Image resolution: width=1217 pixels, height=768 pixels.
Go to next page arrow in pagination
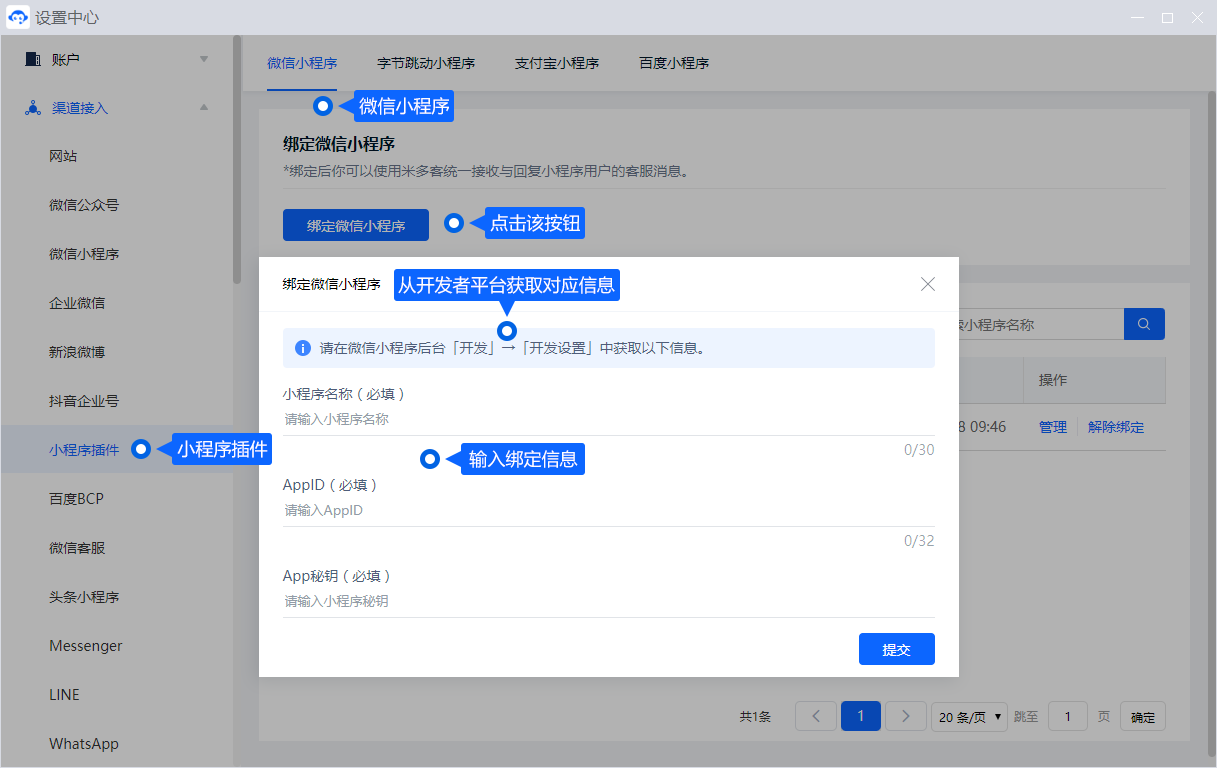[905, 717]
